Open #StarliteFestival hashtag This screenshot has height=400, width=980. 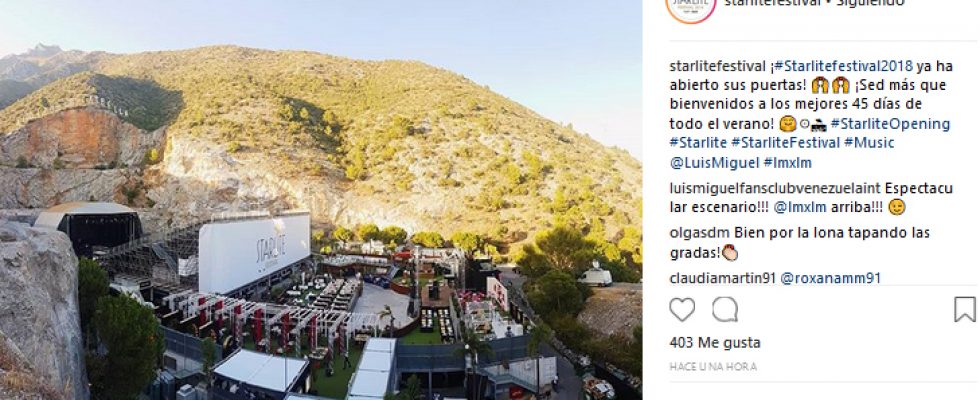point(786,142)
